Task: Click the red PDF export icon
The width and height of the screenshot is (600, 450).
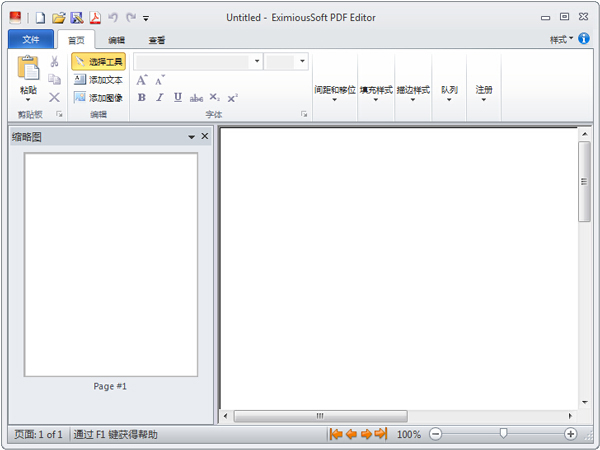Action: click(x=95, y=18)
